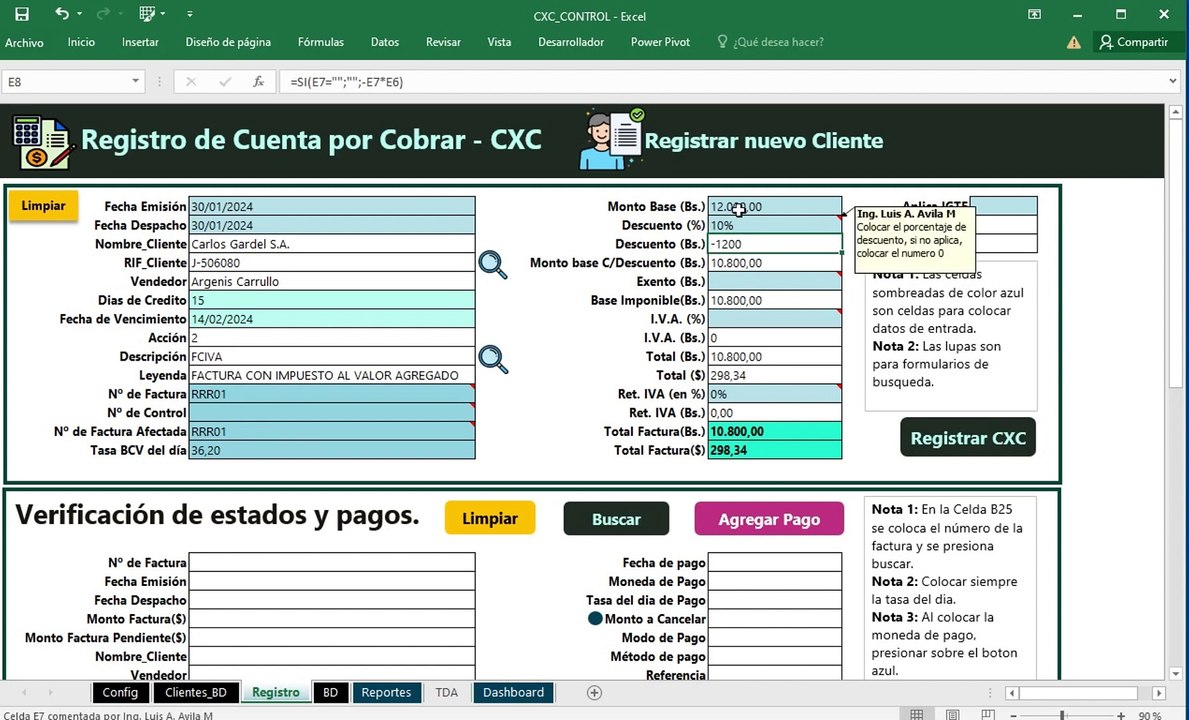The image size is (1189, 720).
Task: Click the blue circle next to Monto a Cancelar
Action: (595, 618)
